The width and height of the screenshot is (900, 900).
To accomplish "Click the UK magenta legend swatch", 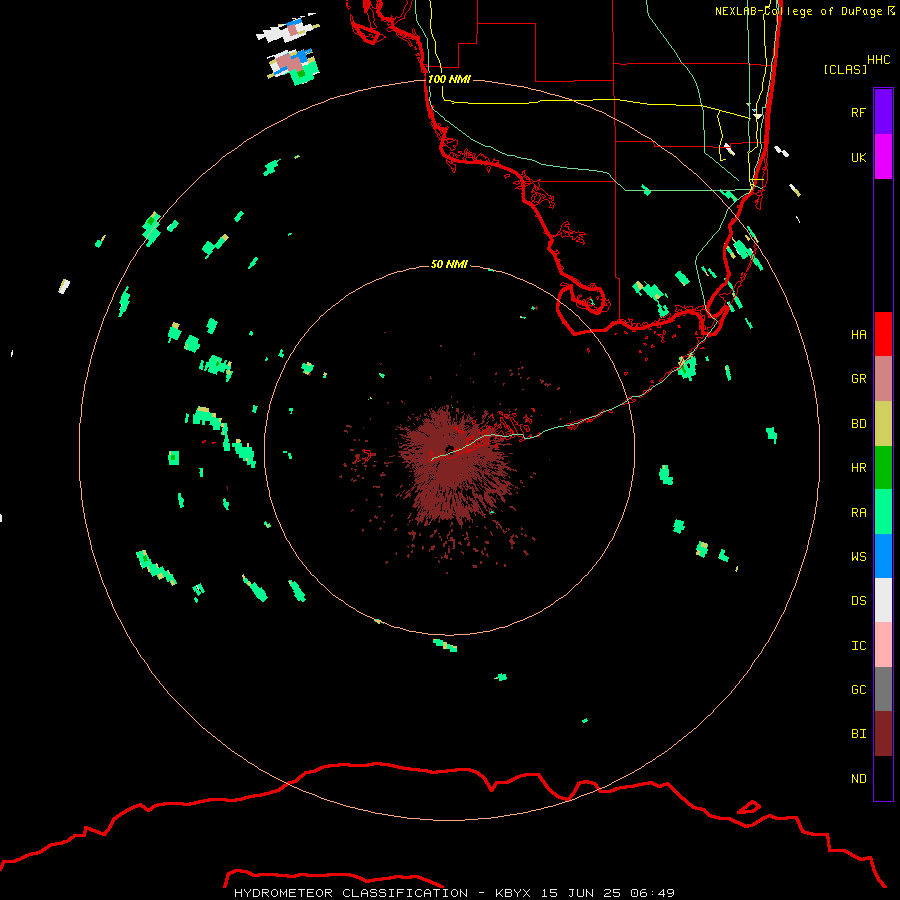I will pyautogui.click(x=883, y=157).
